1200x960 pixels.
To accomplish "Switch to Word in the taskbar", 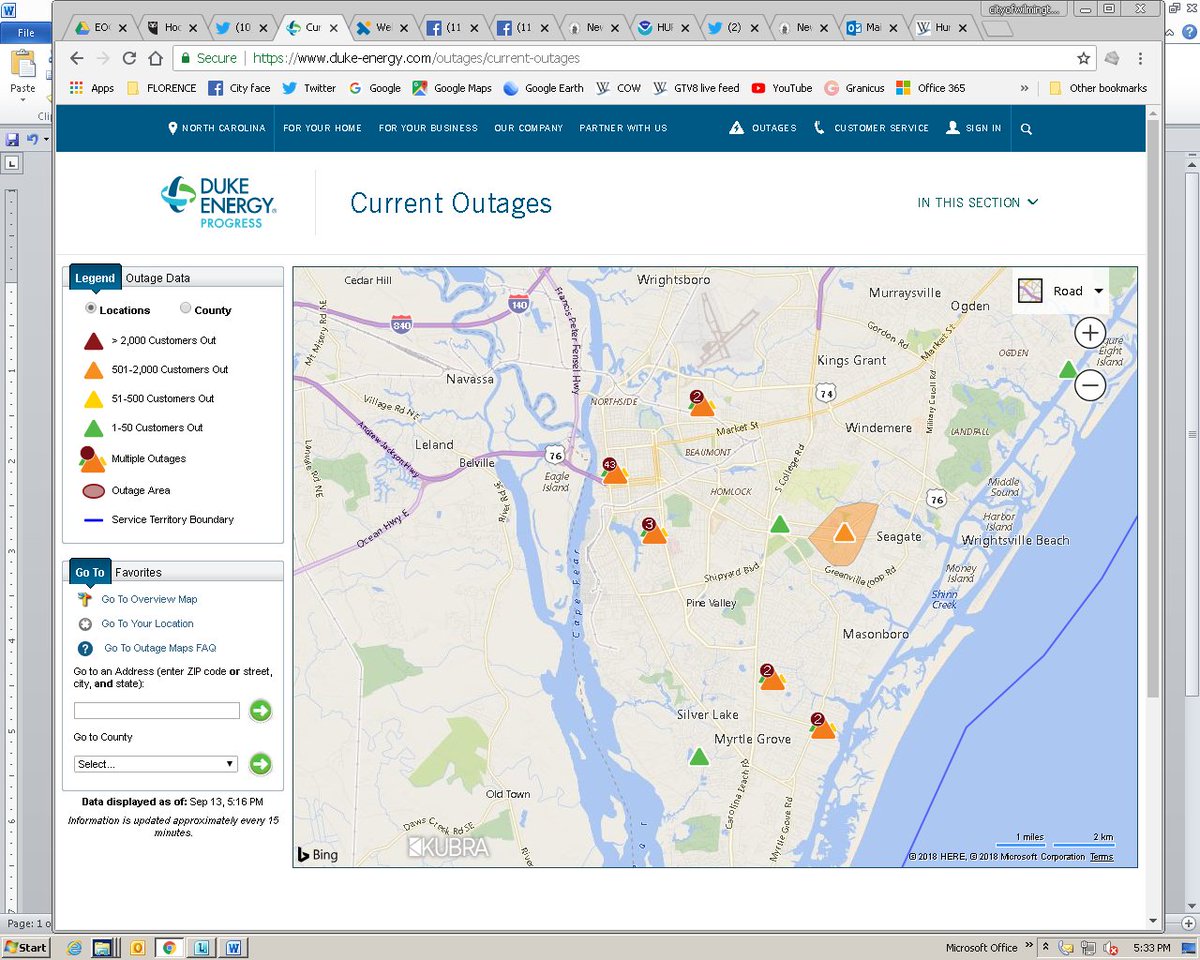I will coord(233,947).
